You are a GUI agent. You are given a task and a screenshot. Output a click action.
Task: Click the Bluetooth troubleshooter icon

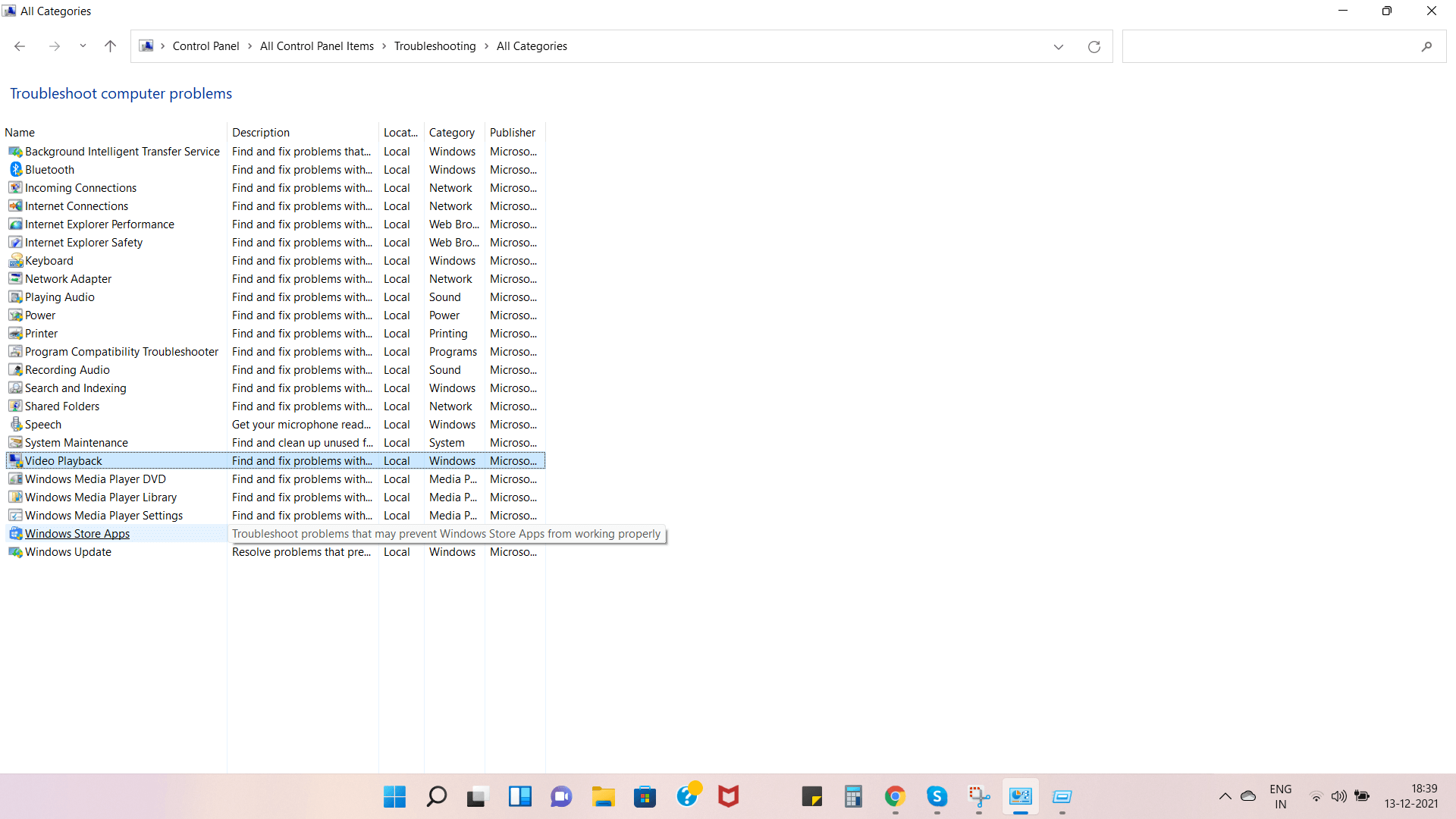(16, 169)
